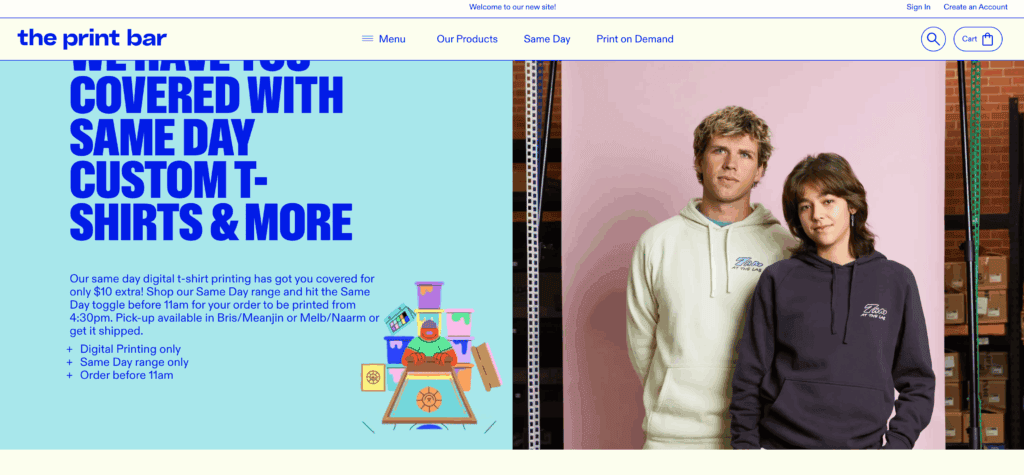Click the Sign In link
1024x475 pixels.
918,7
